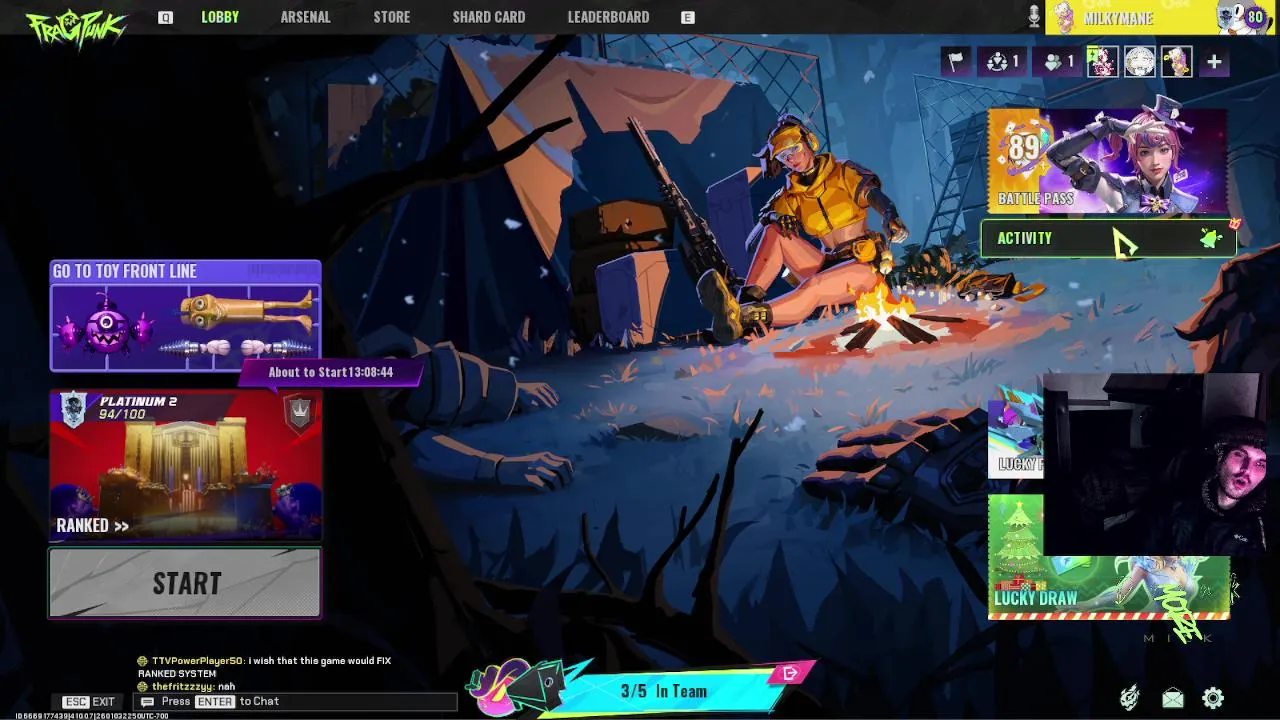Open the flaming skull icon at bottom right

click(x=1130, y=698)
